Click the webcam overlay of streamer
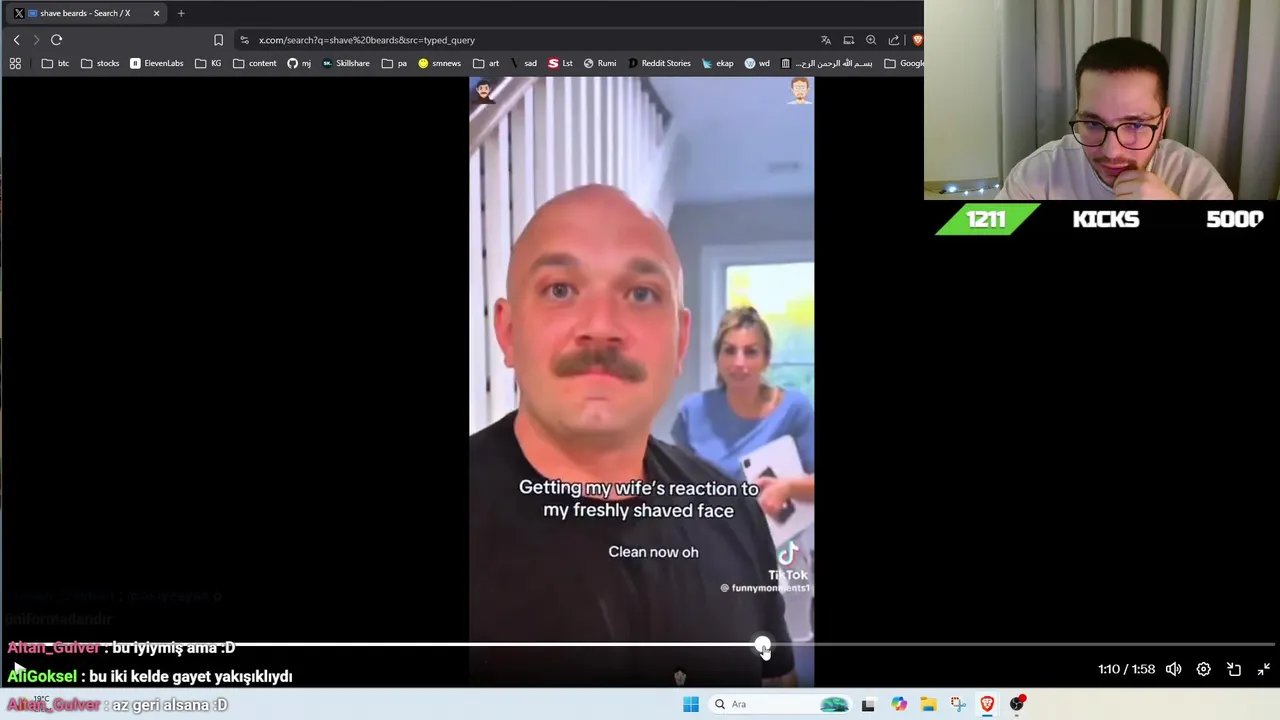The height and width of the screenshot is (720, 1280). point(1102,100)
